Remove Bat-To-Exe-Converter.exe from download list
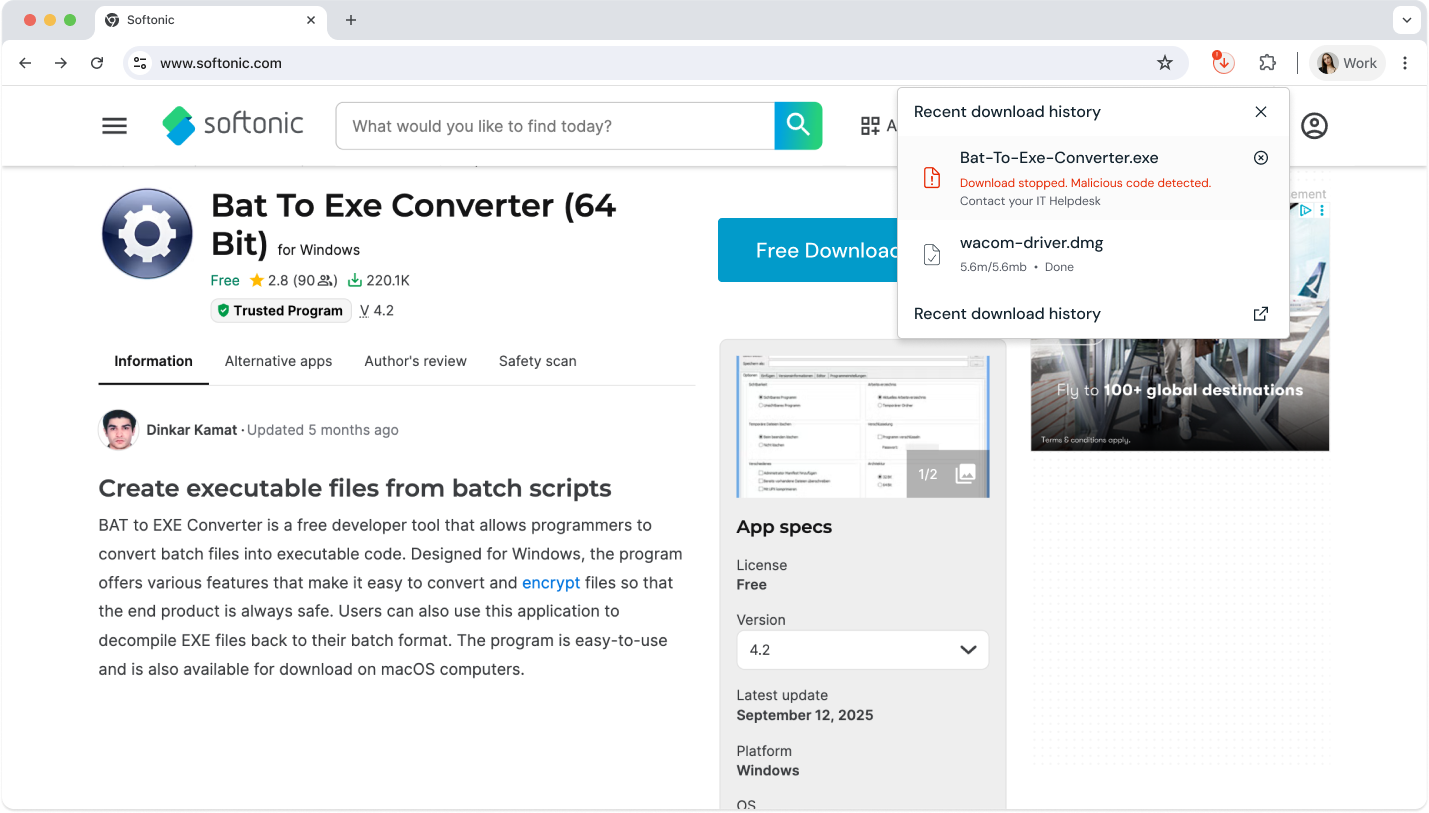This screenshot has height=813, width=1429. pos(1261,158)
